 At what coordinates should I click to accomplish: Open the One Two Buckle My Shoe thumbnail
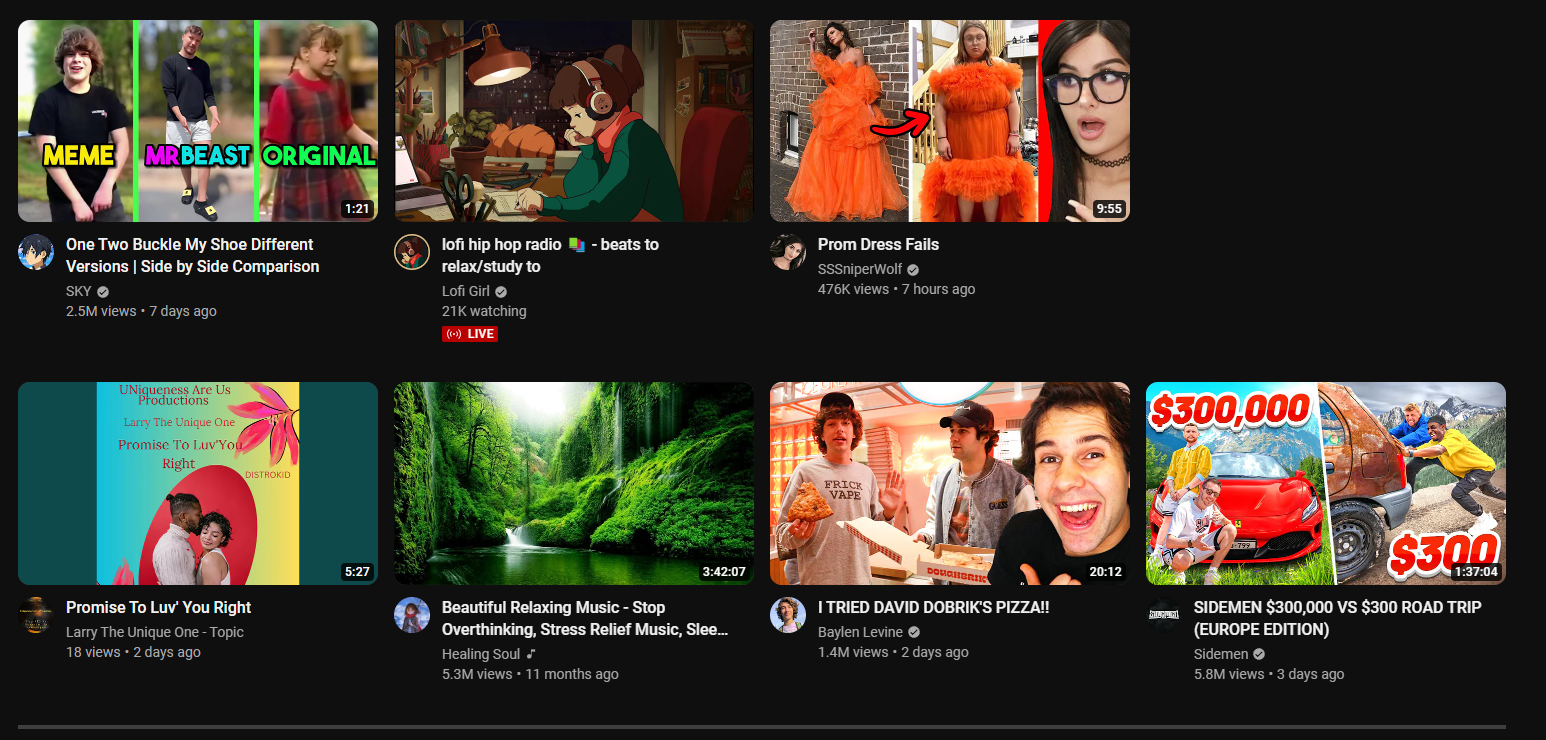[x=198, y=121]
